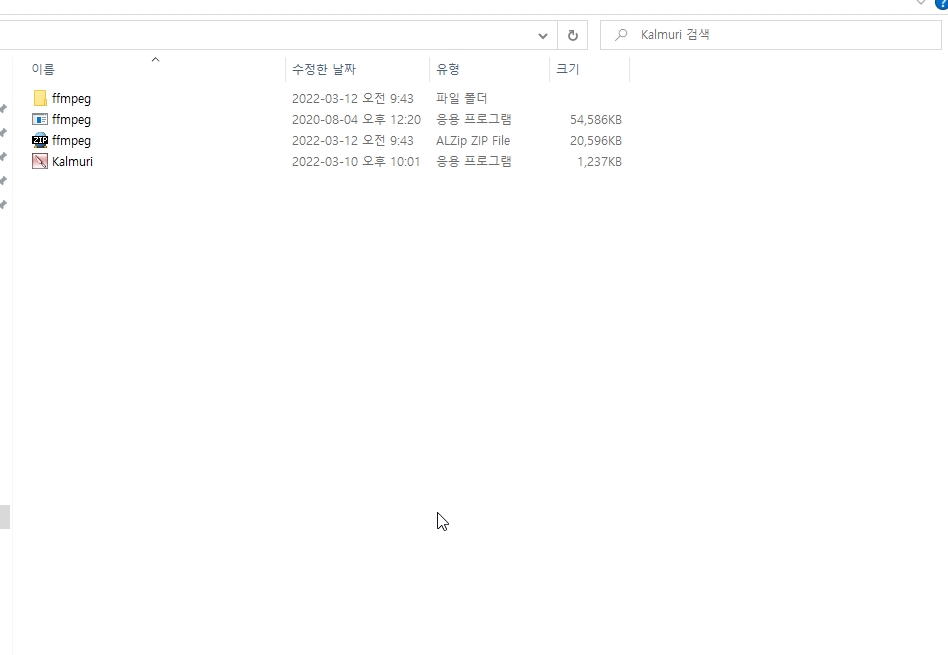Viewport: 948px width, 655px height.
Task: Click the magnifier icon in the search box
Action: pos(622,35)
